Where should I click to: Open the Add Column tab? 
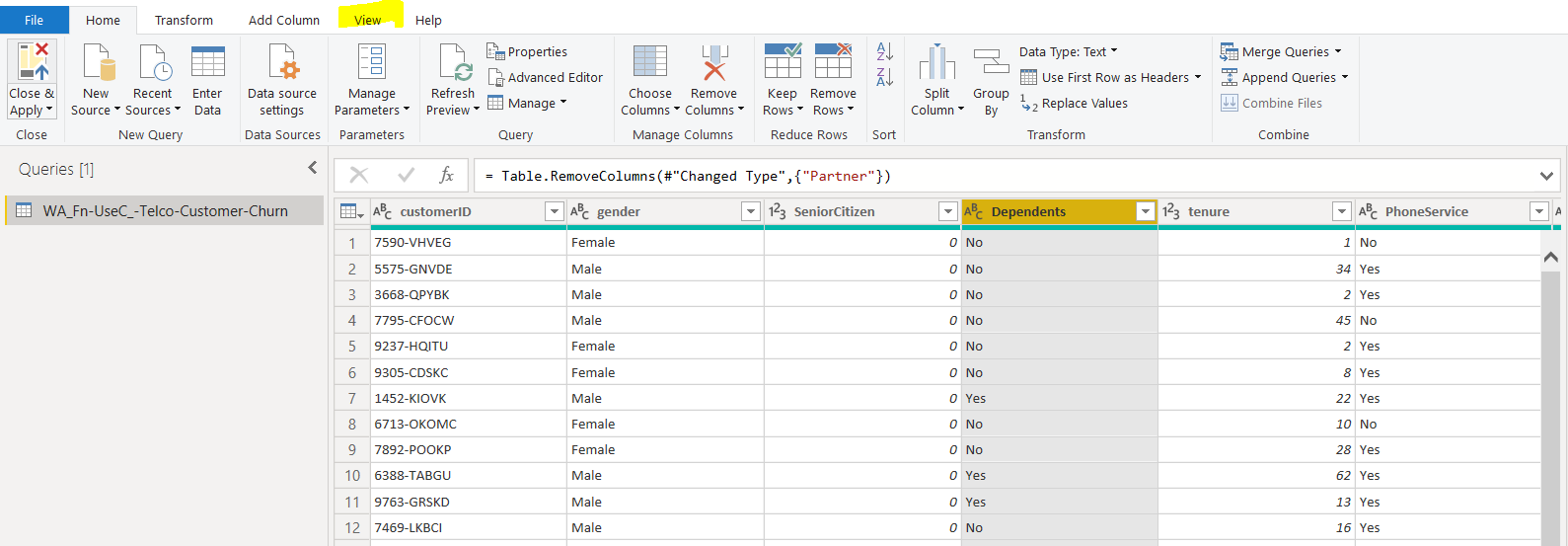[x=284, y=20]
